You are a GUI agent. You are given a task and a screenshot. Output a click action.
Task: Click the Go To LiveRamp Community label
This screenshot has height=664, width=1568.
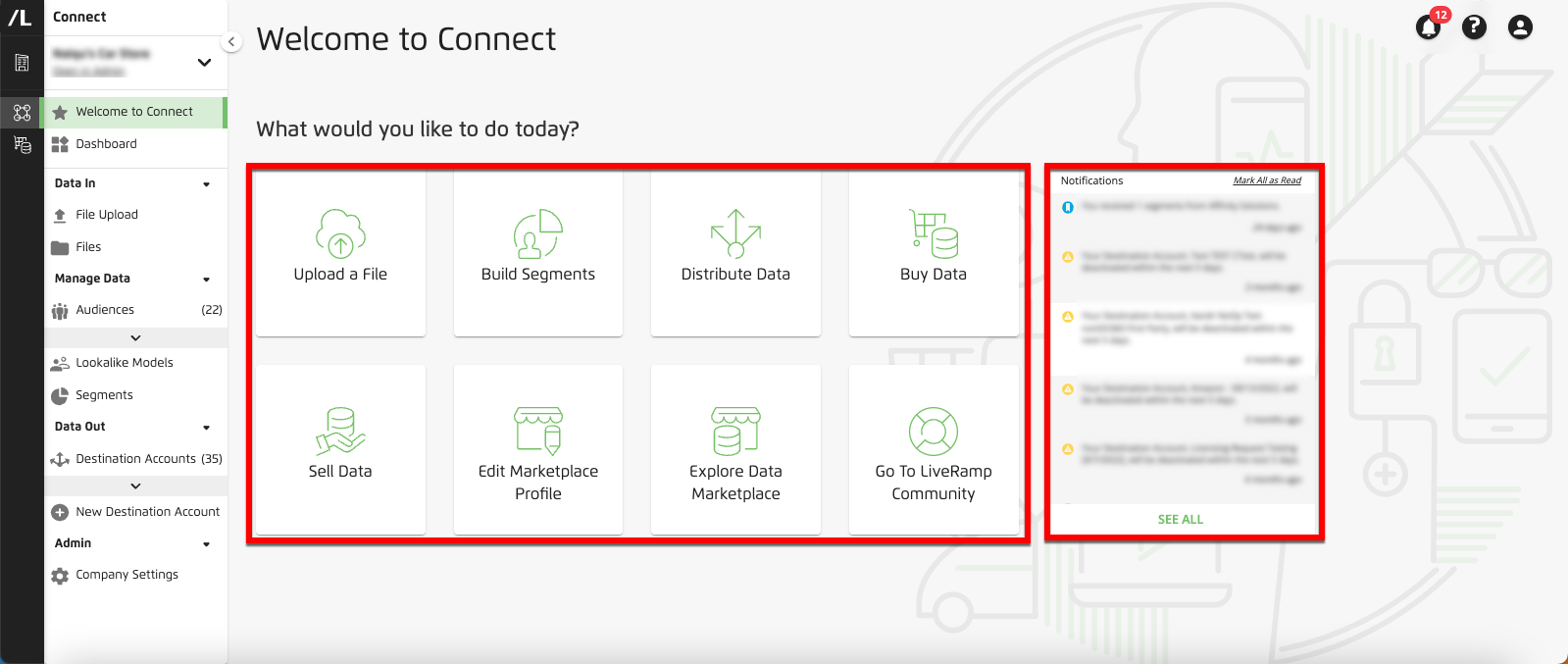[x=934, y=483]
